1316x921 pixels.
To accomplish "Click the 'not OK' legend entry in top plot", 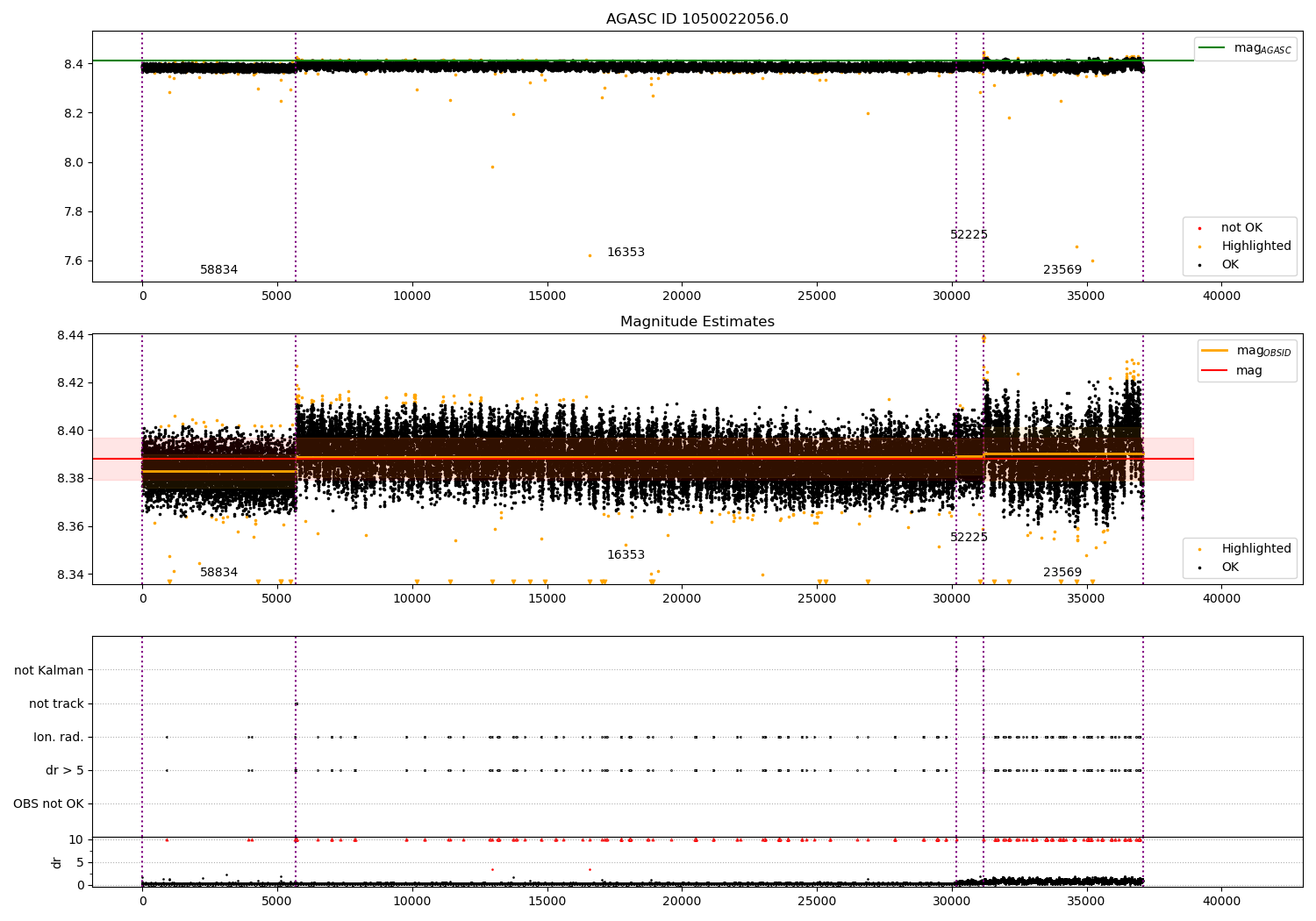I will 1241,228.
